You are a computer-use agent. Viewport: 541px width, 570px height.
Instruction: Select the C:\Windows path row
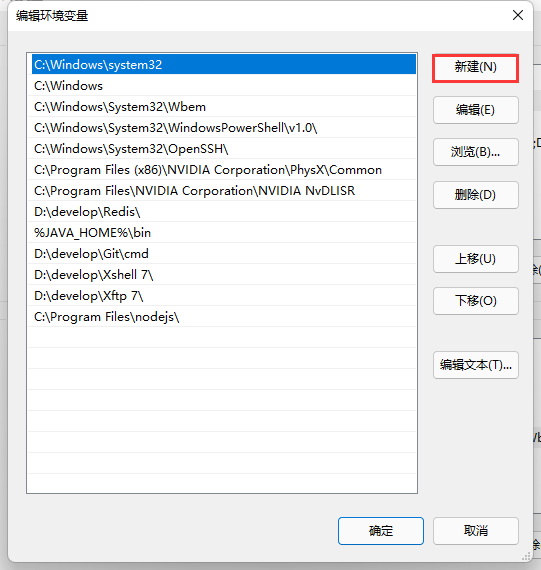click(222, 85)
